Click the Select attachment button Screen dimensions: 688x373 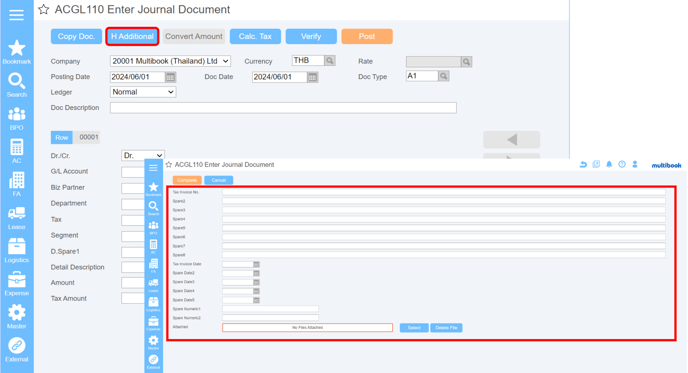pos(414,328)
